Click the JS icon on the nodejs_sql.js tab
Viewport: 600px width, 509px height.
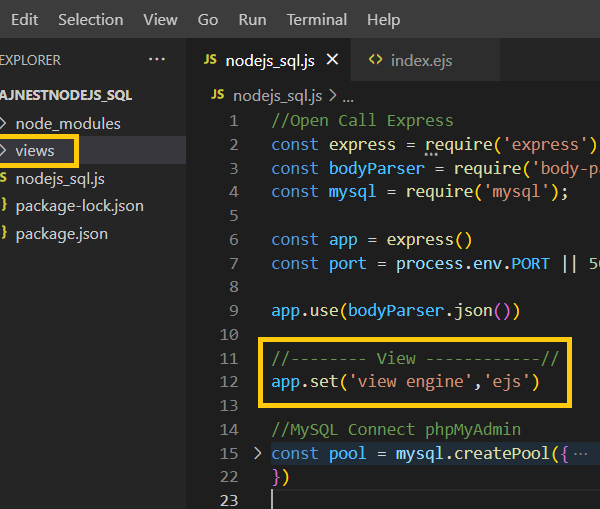point(210,60)
